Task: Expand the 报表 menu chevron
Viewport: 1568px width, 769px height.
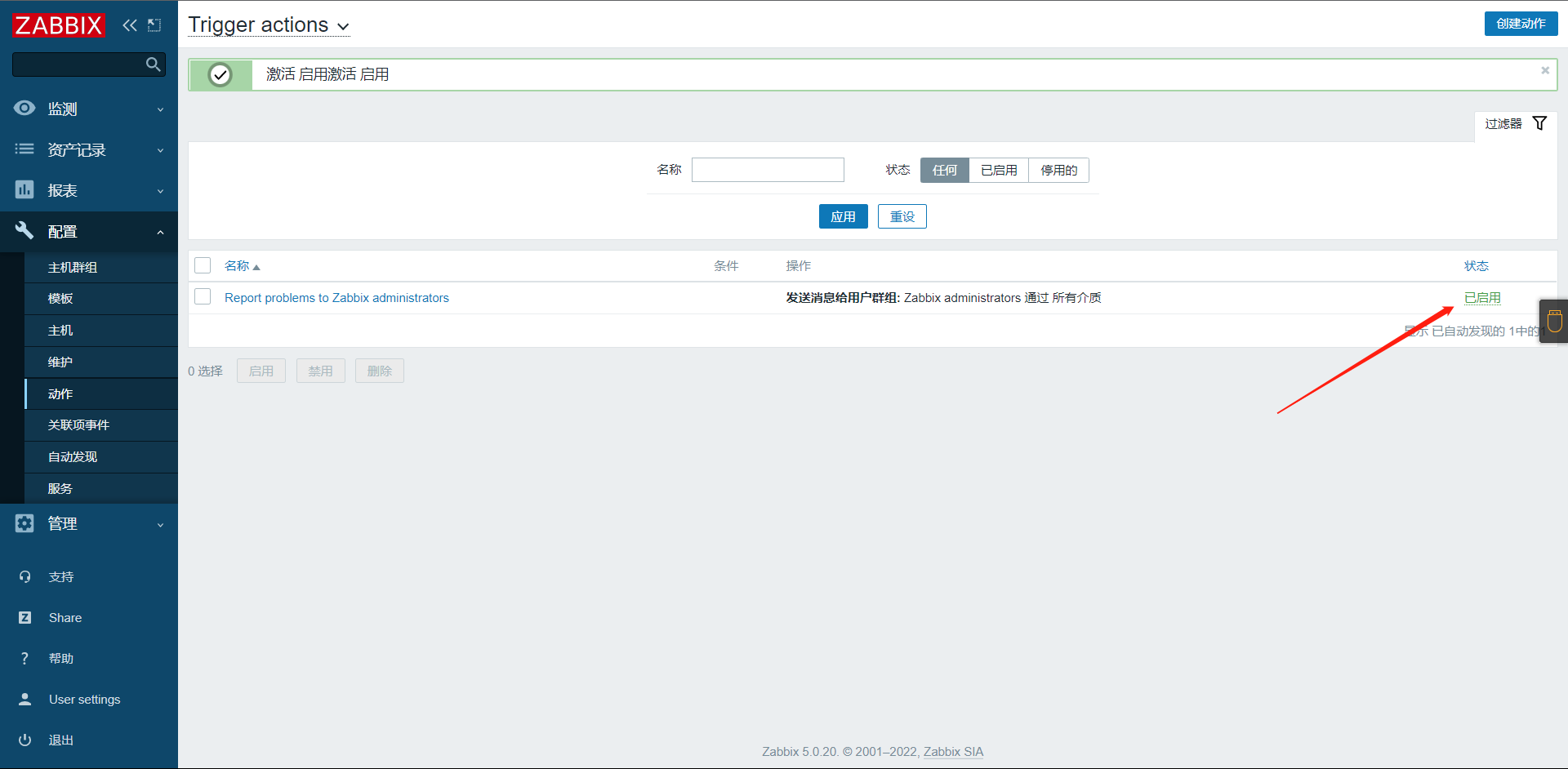Action: 160,191
